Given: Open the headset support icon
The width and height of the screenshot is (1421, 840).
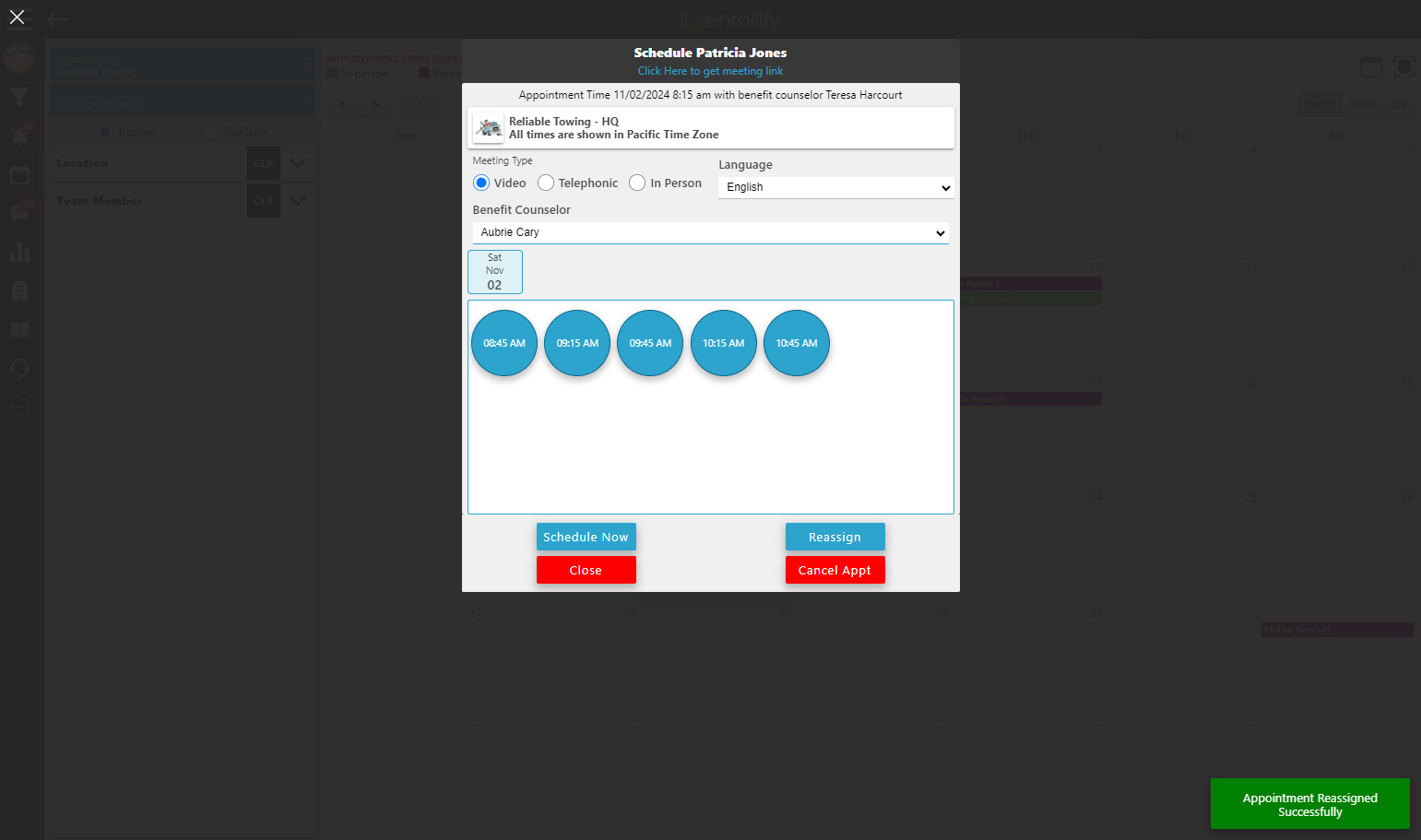Looking at the screenshot, I should tap(19, 368).
